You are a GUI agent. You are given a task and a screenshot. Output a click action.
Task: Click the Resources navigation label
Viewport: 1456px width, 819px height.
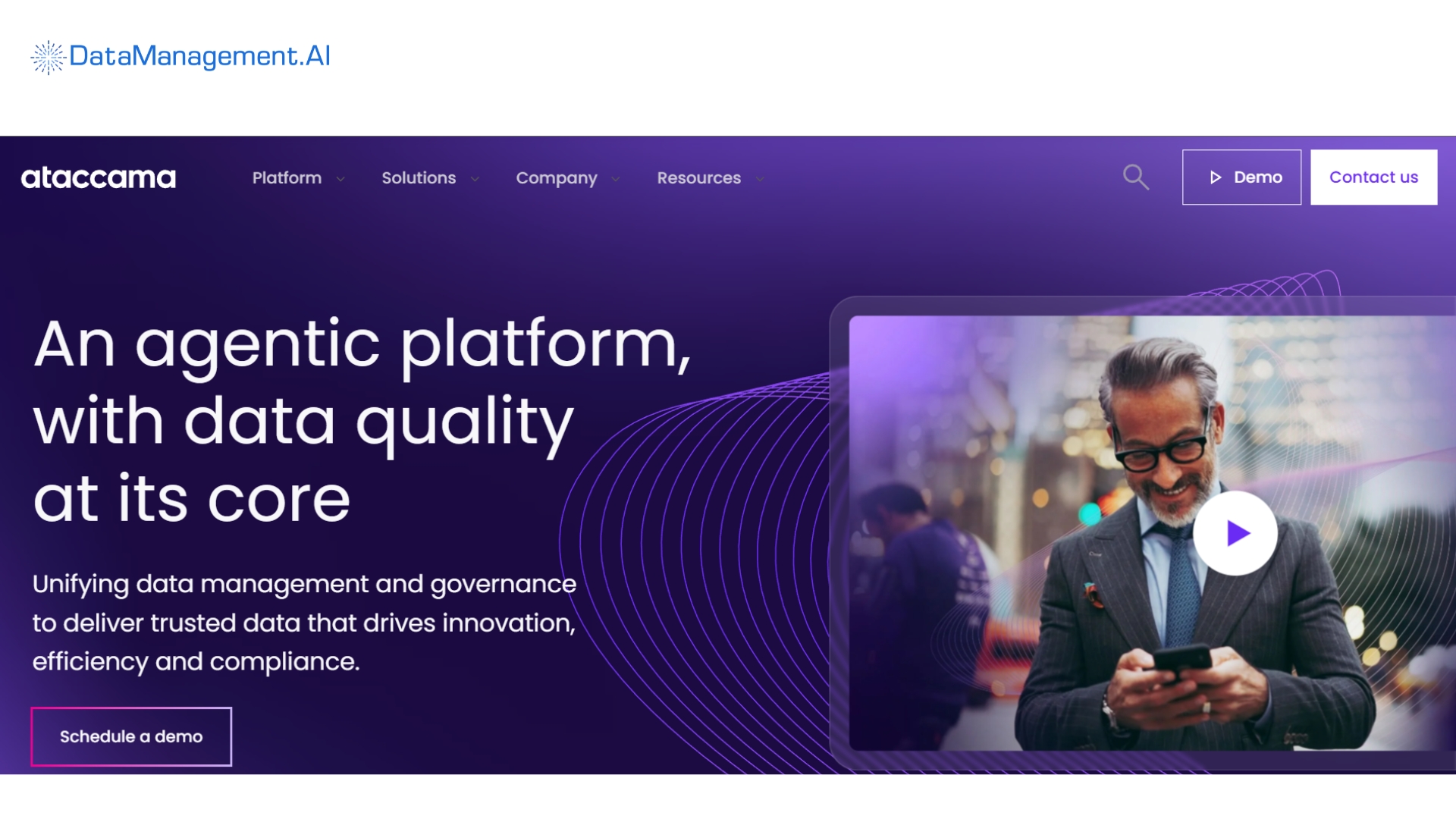coord(698,177)
